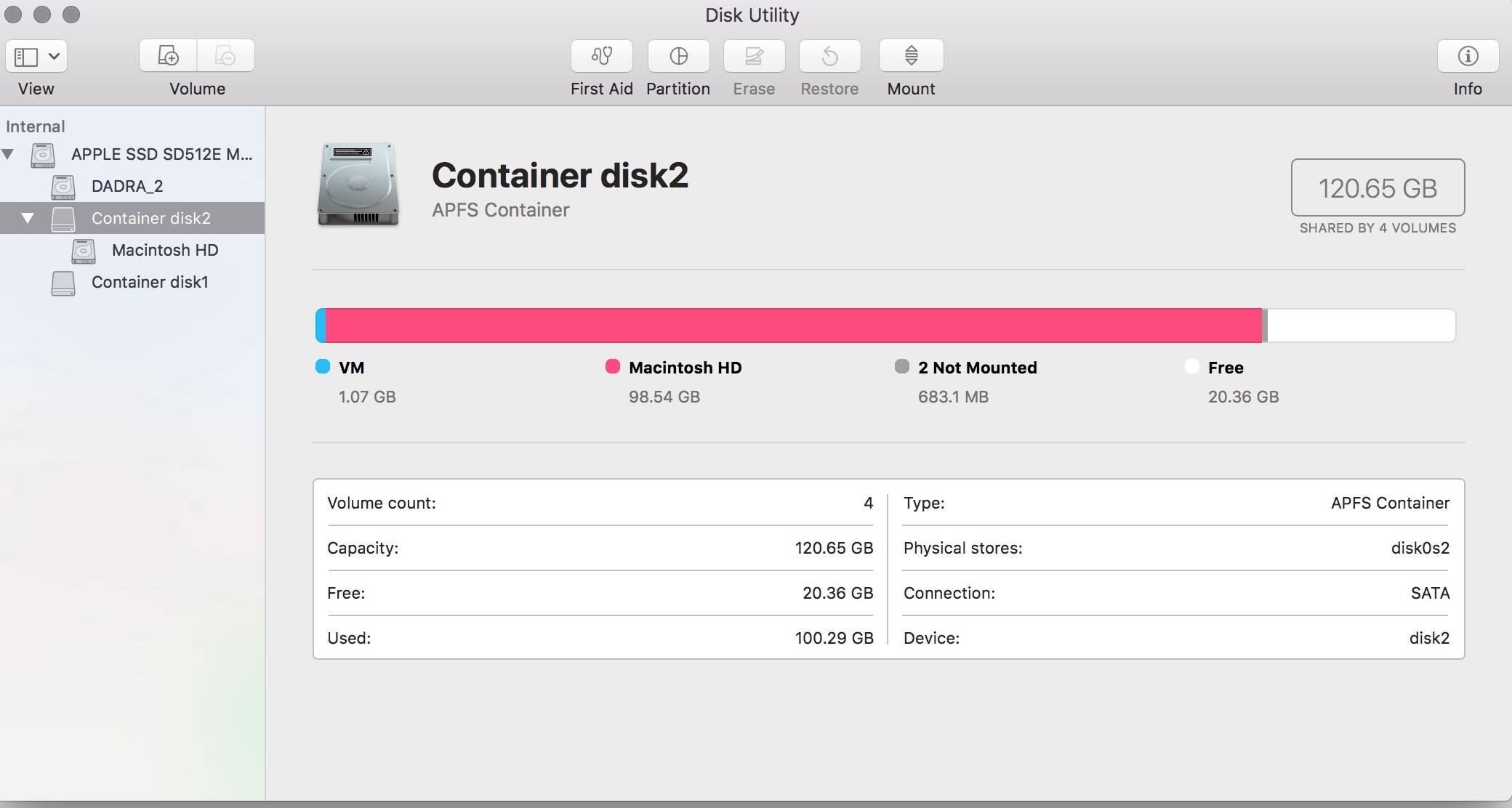The image size is (1512, 808).
Task: Click the blue VM legend dot
Action: pyautogui.click(x=323, y=366)
